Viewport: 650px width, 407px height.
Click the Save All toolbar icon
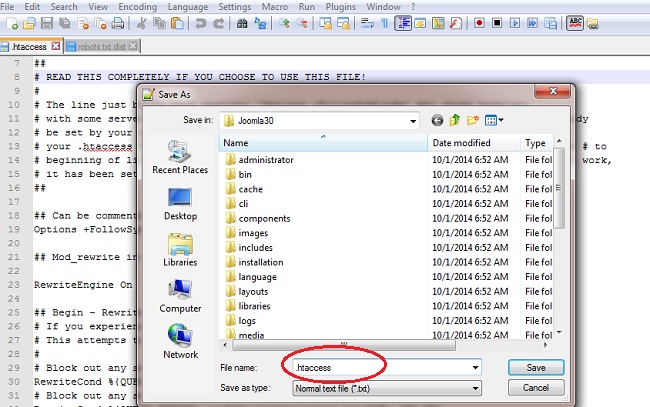65,23
